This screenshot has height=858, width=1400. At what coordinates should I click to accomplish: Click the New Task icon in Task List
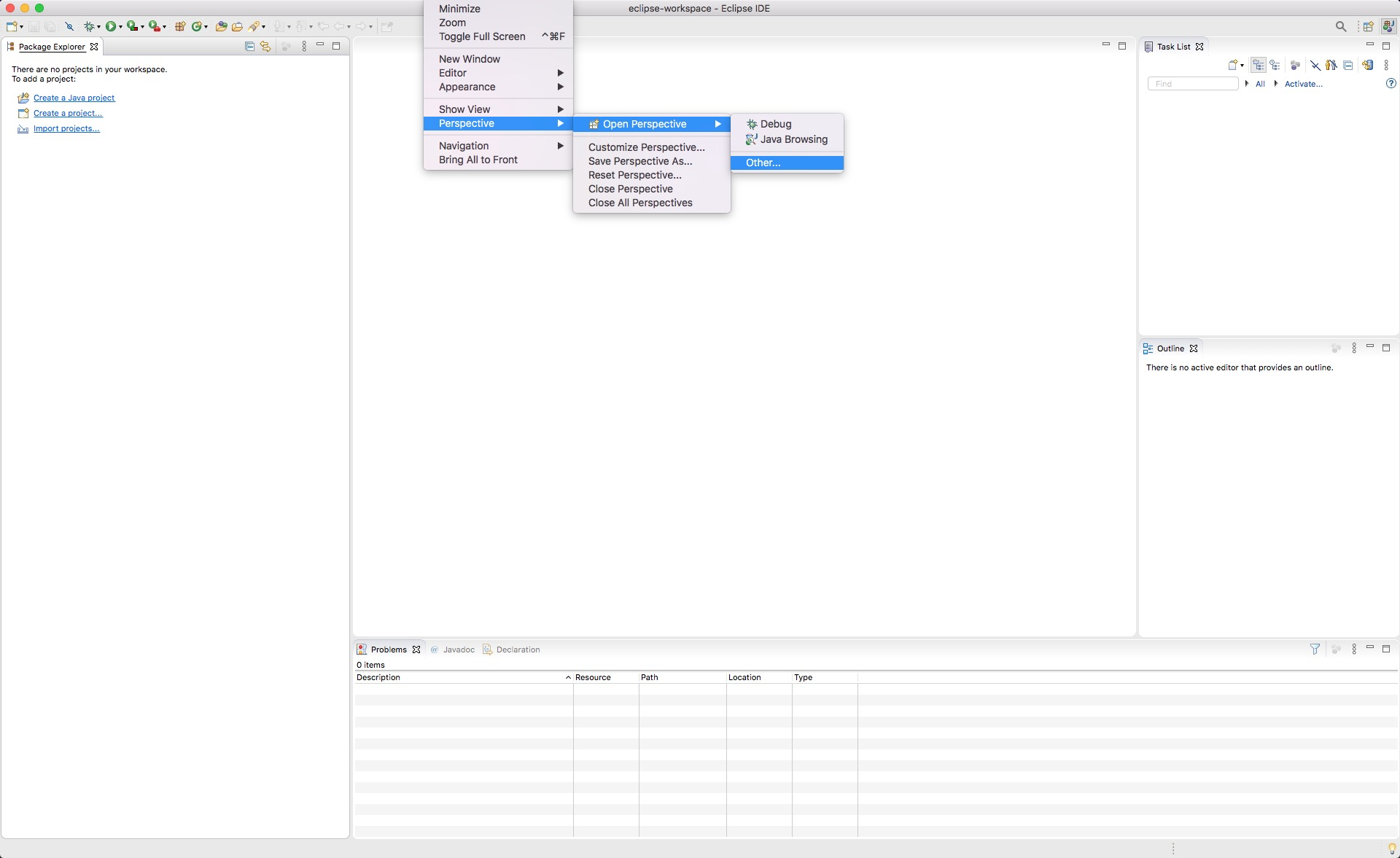point(1232,65)
